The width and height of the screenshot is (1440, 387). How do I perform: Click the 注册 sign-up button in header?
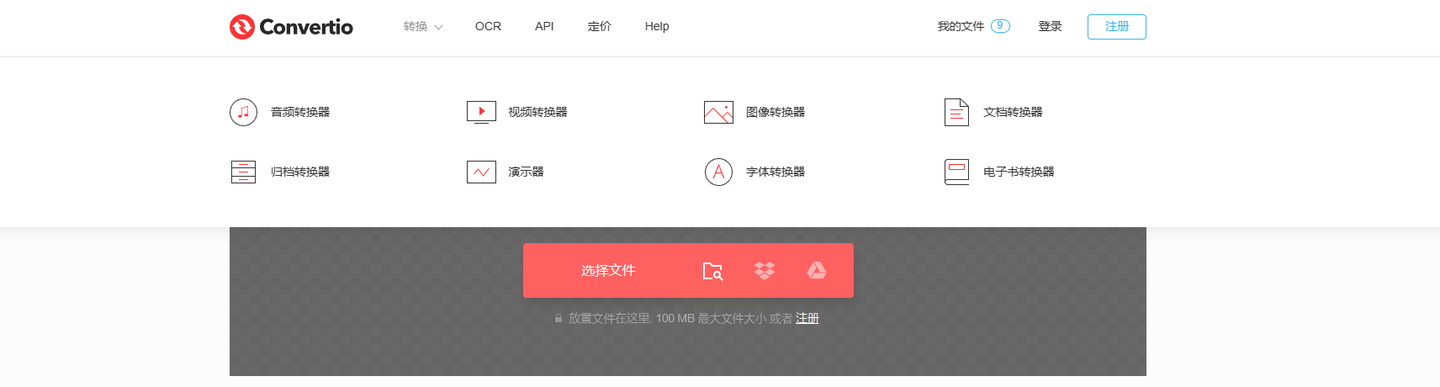coord(1117,27)
